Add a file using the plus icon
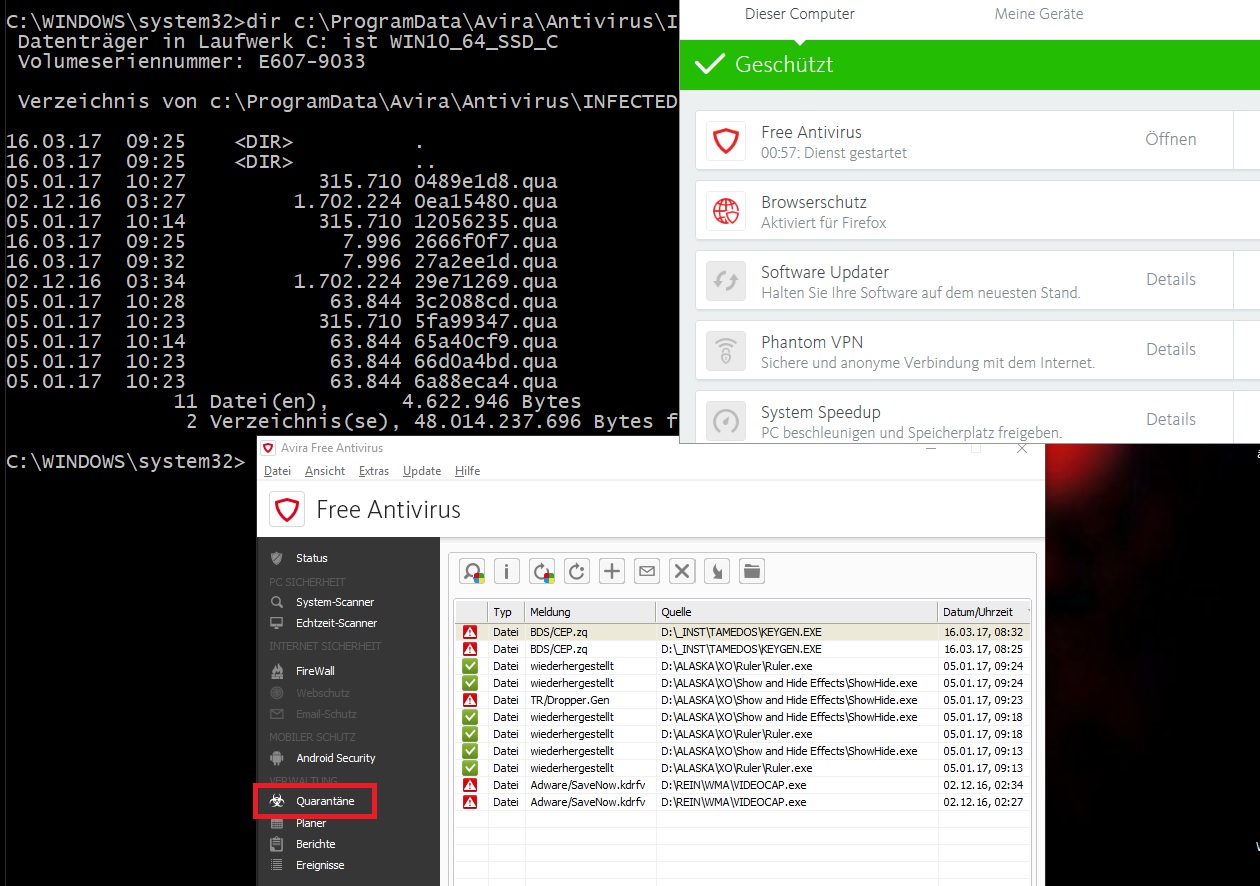The height and width of the screenshot is (886, 1260). click(611, 571)
